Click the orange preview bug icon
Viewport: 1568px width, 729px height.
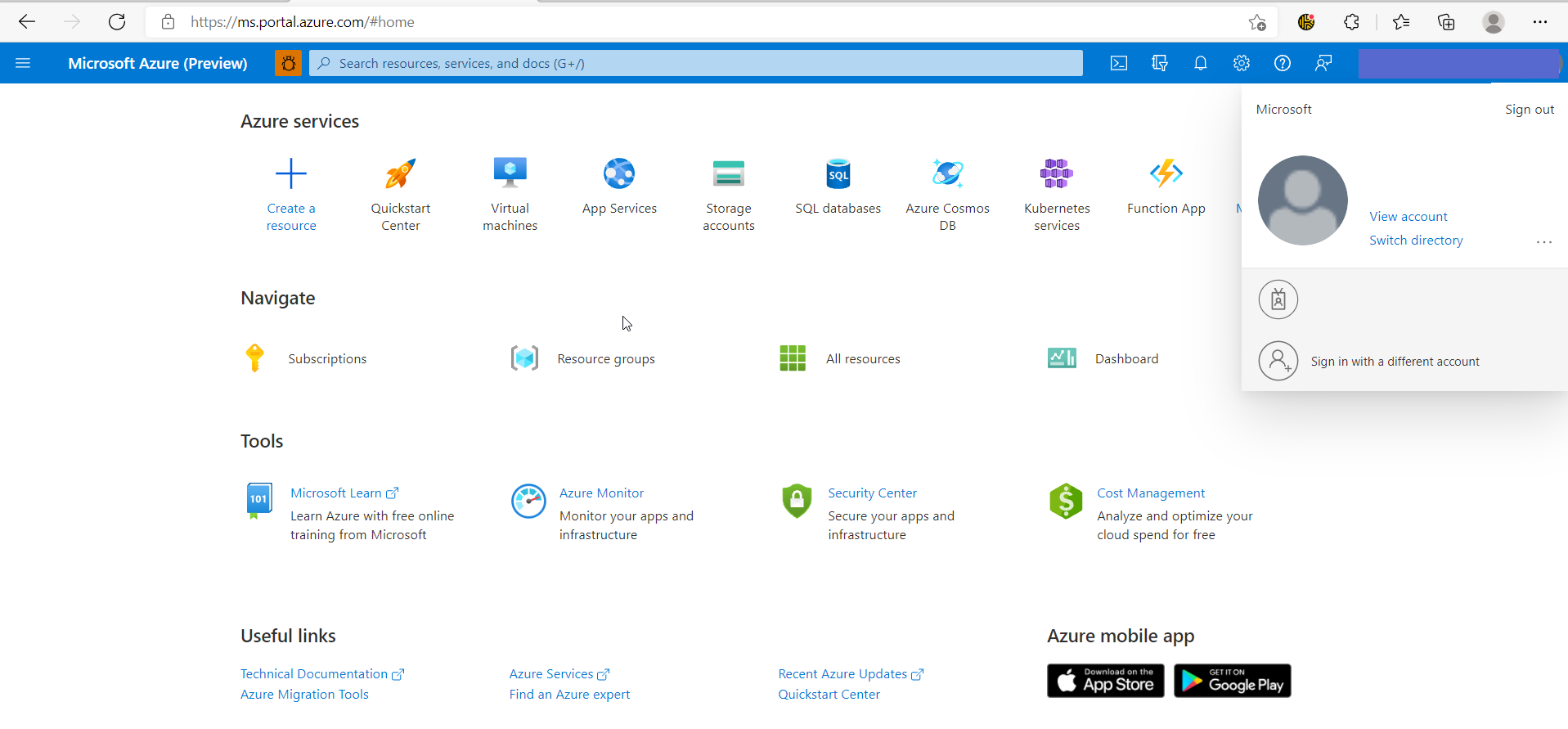pos(288,63)
